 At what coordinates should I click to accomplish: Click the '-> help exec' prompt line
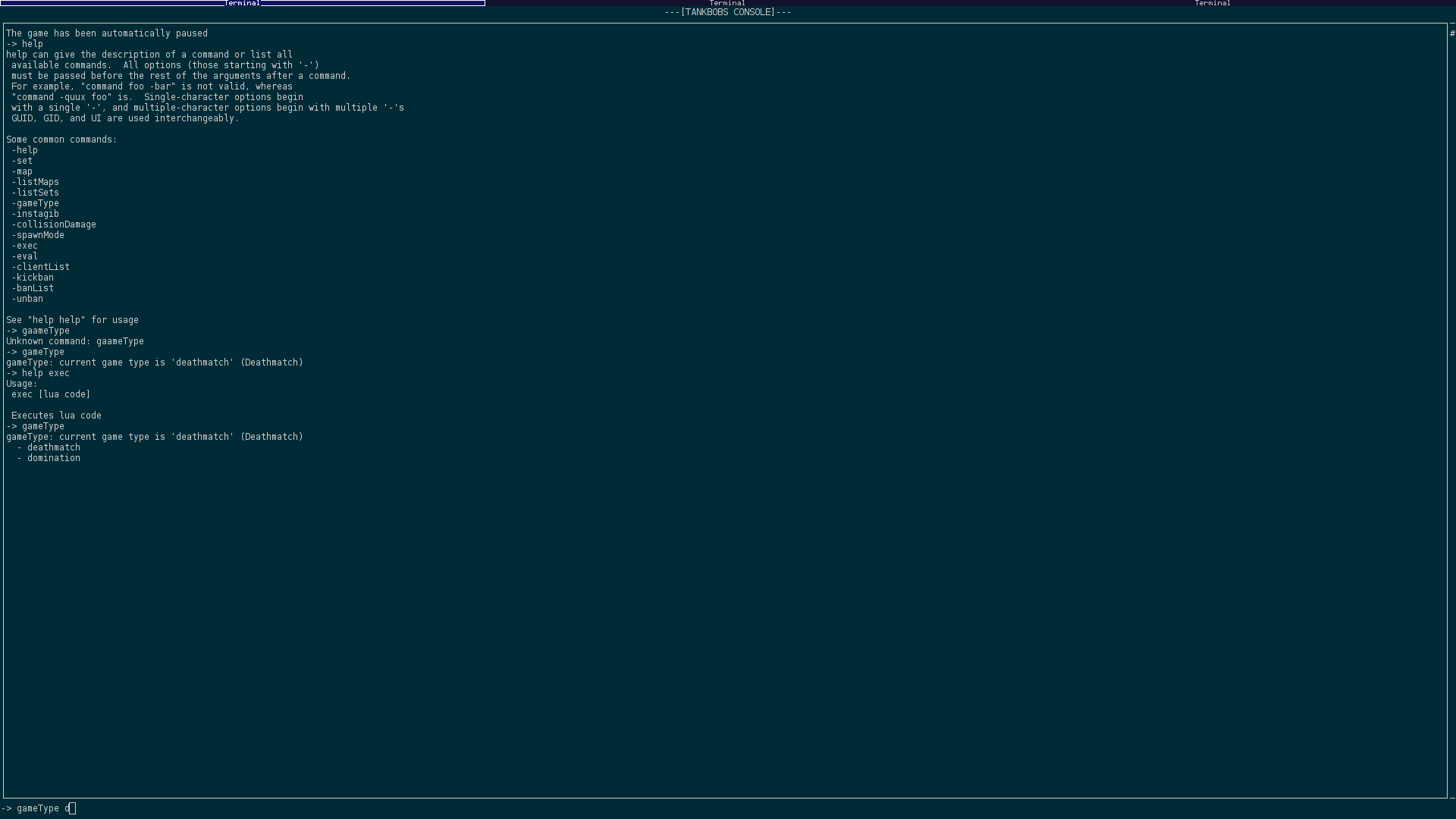(x=38, y=373)
